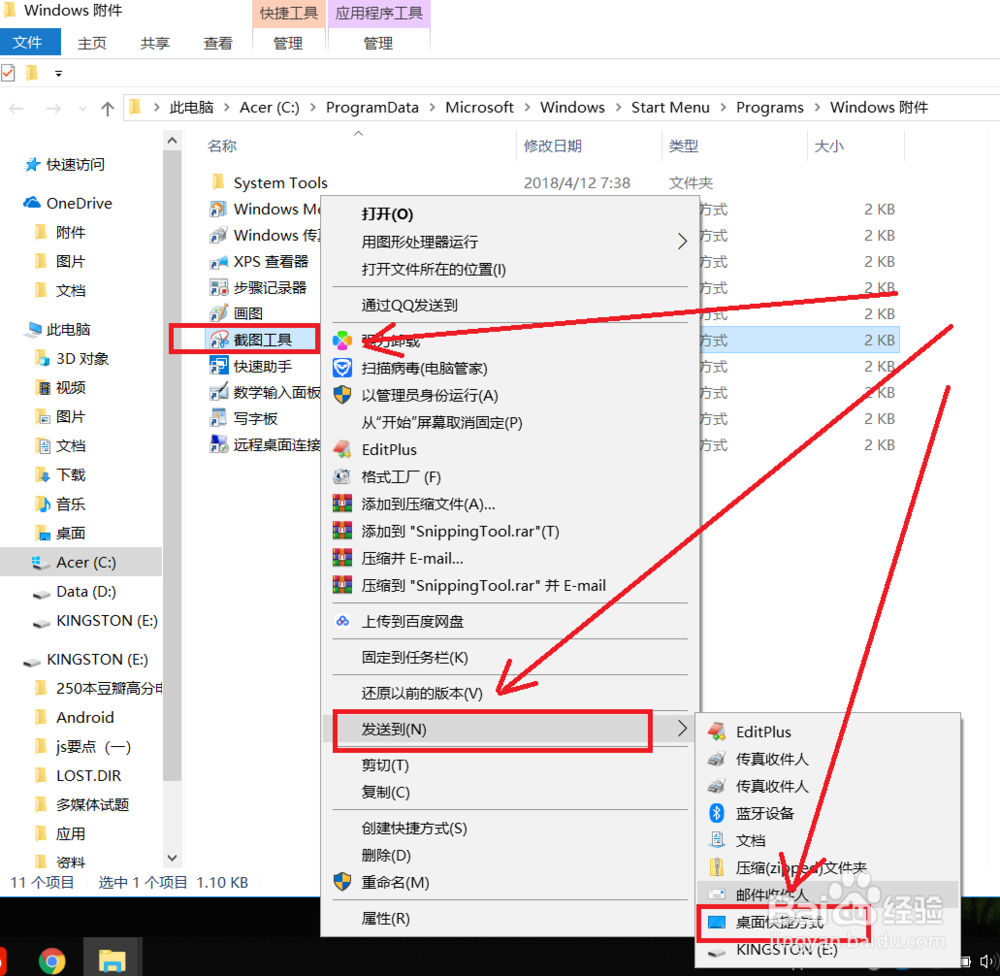The height and width of the screenshot is (976, 1000).
Task: Sort by 类型 column header
Action: tap(683, 146)
